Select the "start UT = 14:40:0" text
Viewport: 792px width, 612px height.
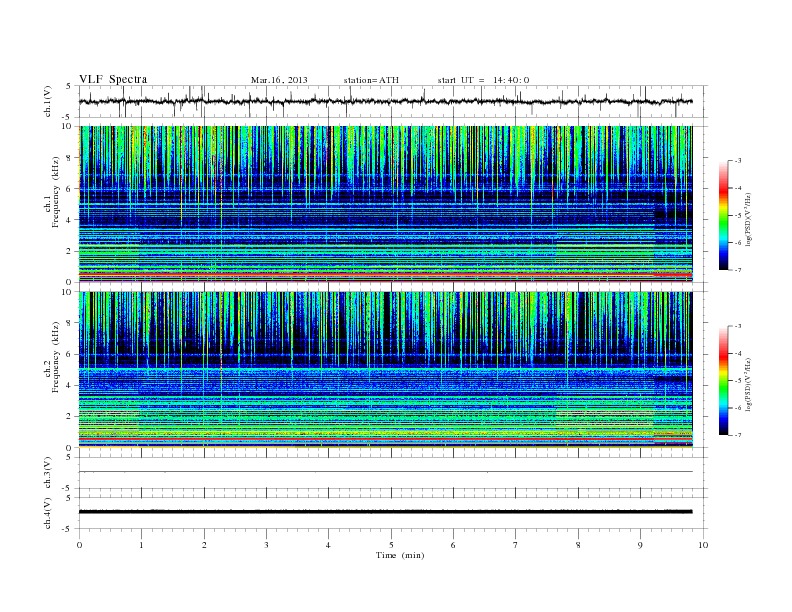pyautogui.click(x=483, y=80)
